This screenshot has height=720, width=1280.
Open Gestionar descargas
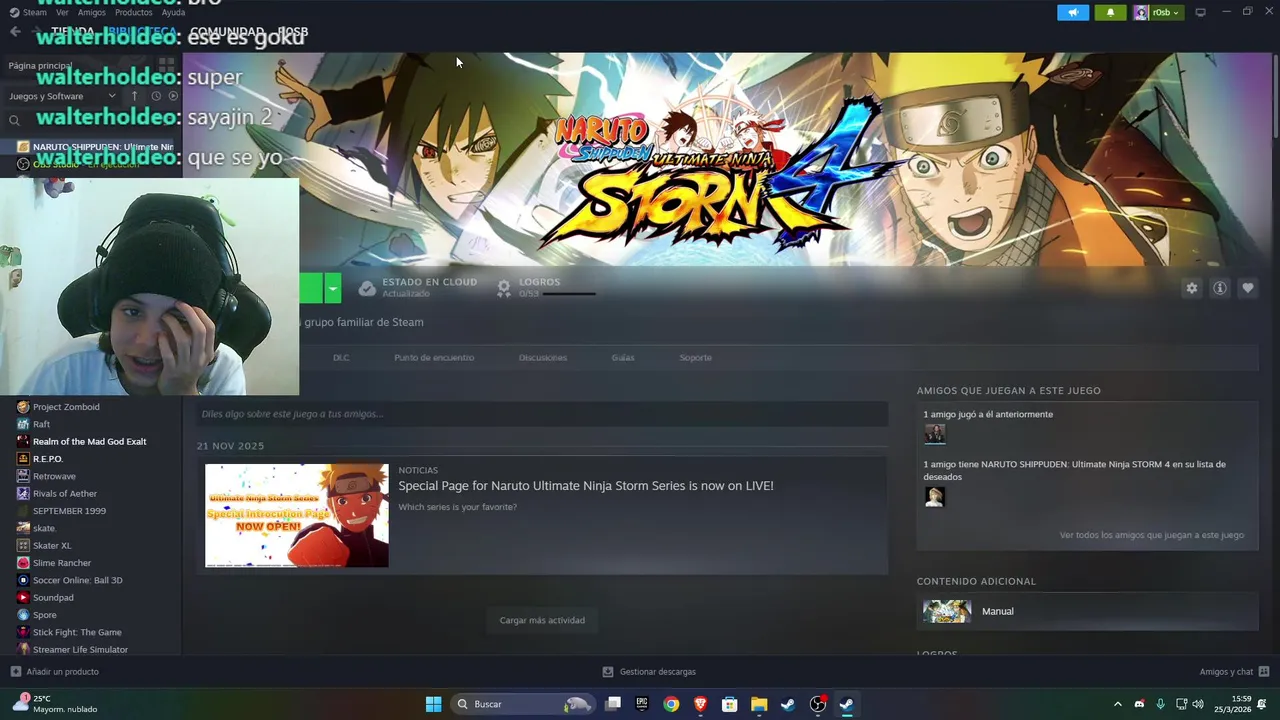click(x=649, y=672)
